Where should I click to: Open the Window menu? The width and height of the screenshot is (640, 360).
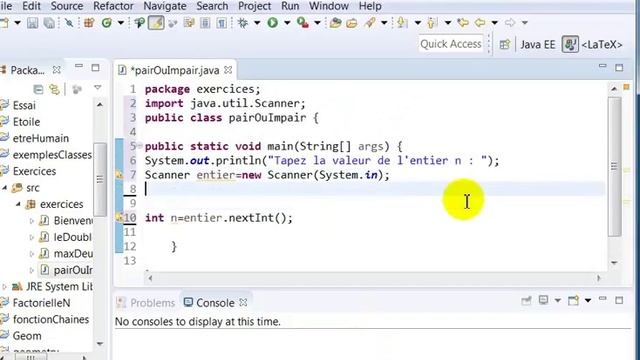[x=329, y=6]
